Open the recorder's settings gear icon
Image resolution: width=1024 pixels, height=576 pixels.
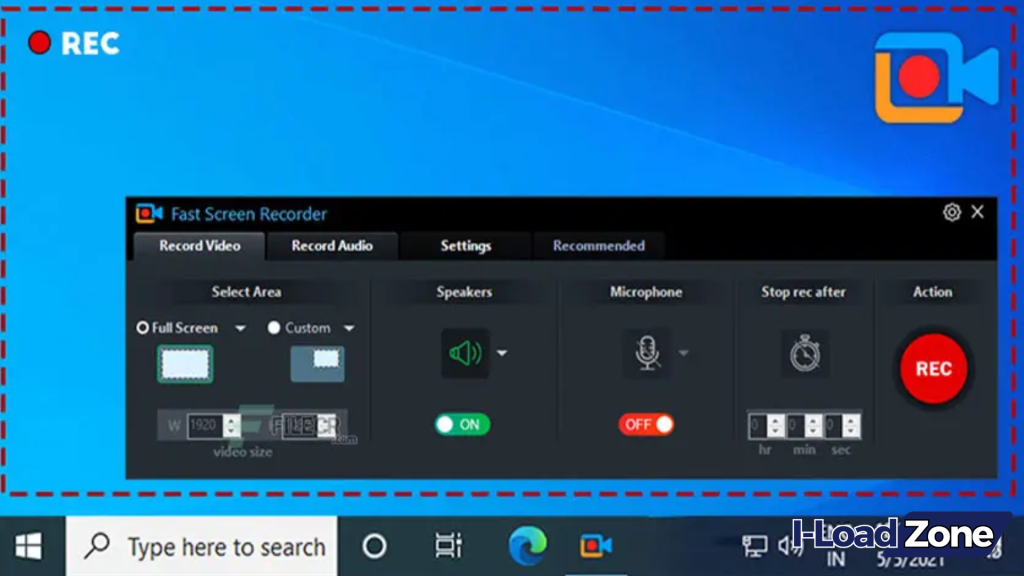951,212
